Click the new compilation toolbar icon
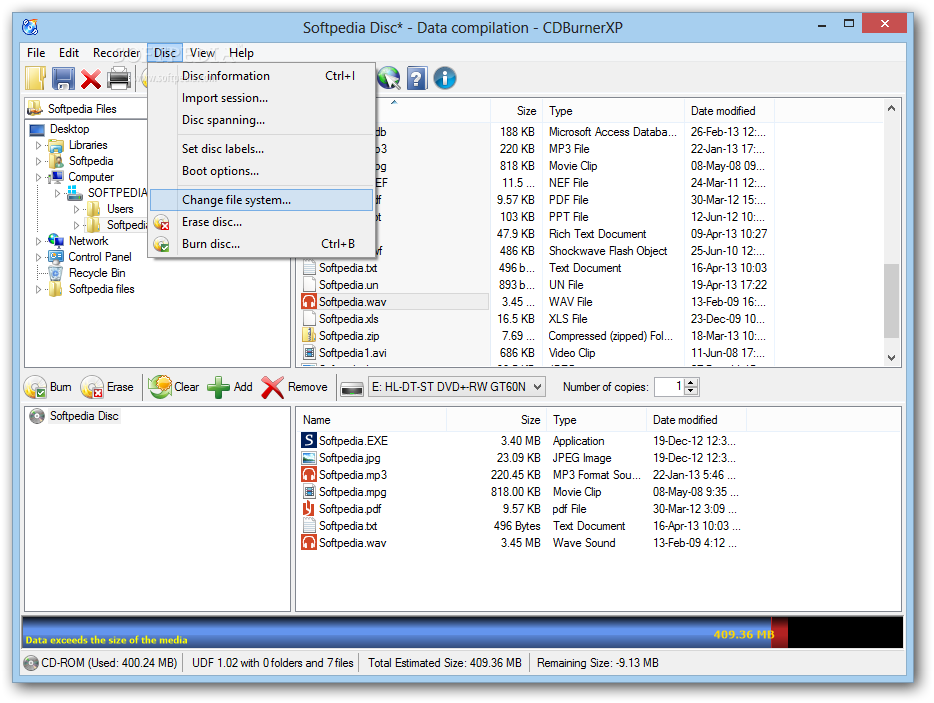This screenshot has height=703, width=934. click(35, 78)
